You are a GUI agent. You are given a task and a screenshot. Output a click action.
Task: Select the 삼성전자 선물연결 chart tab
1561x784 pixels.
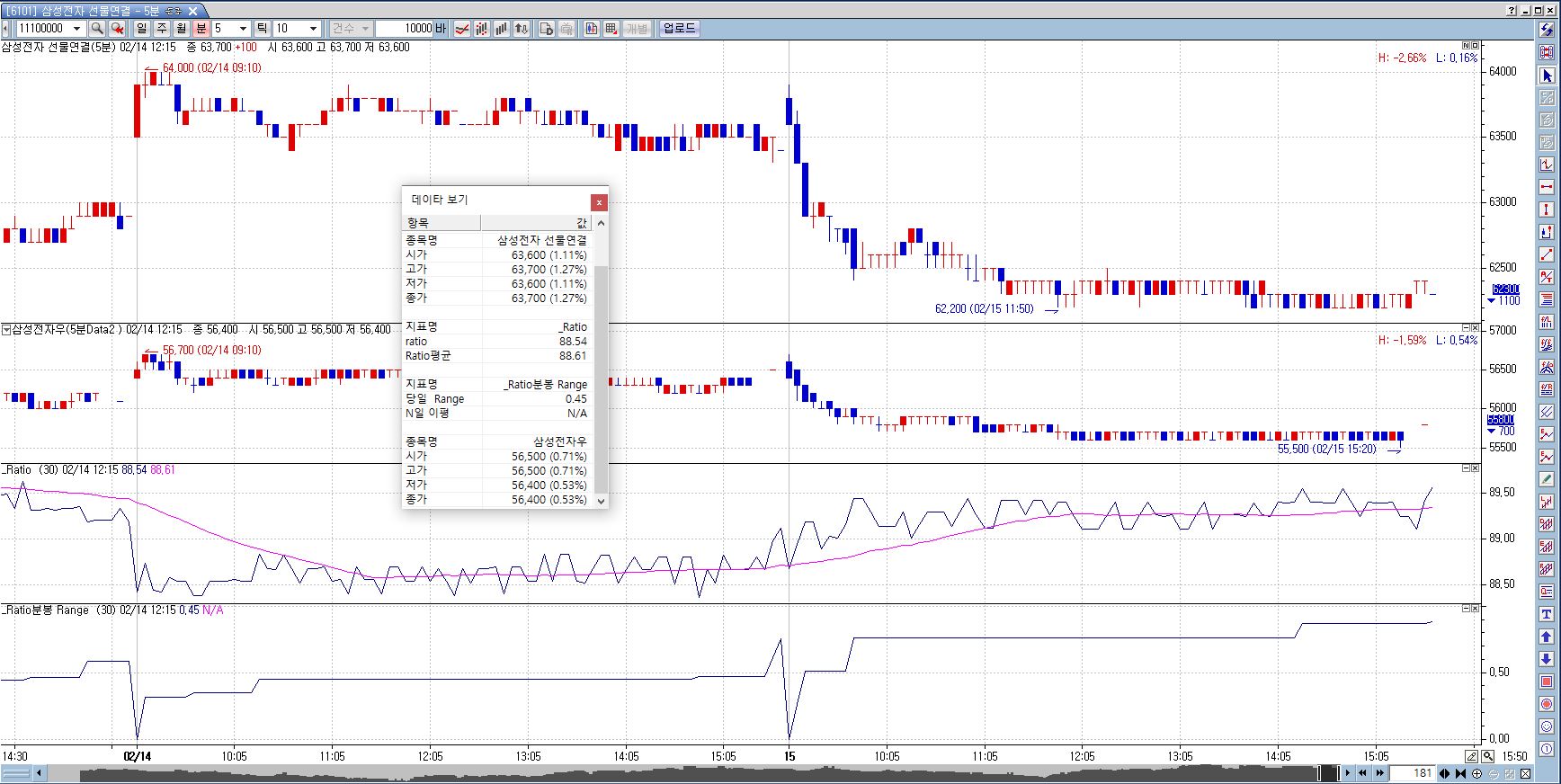(99, 11)
